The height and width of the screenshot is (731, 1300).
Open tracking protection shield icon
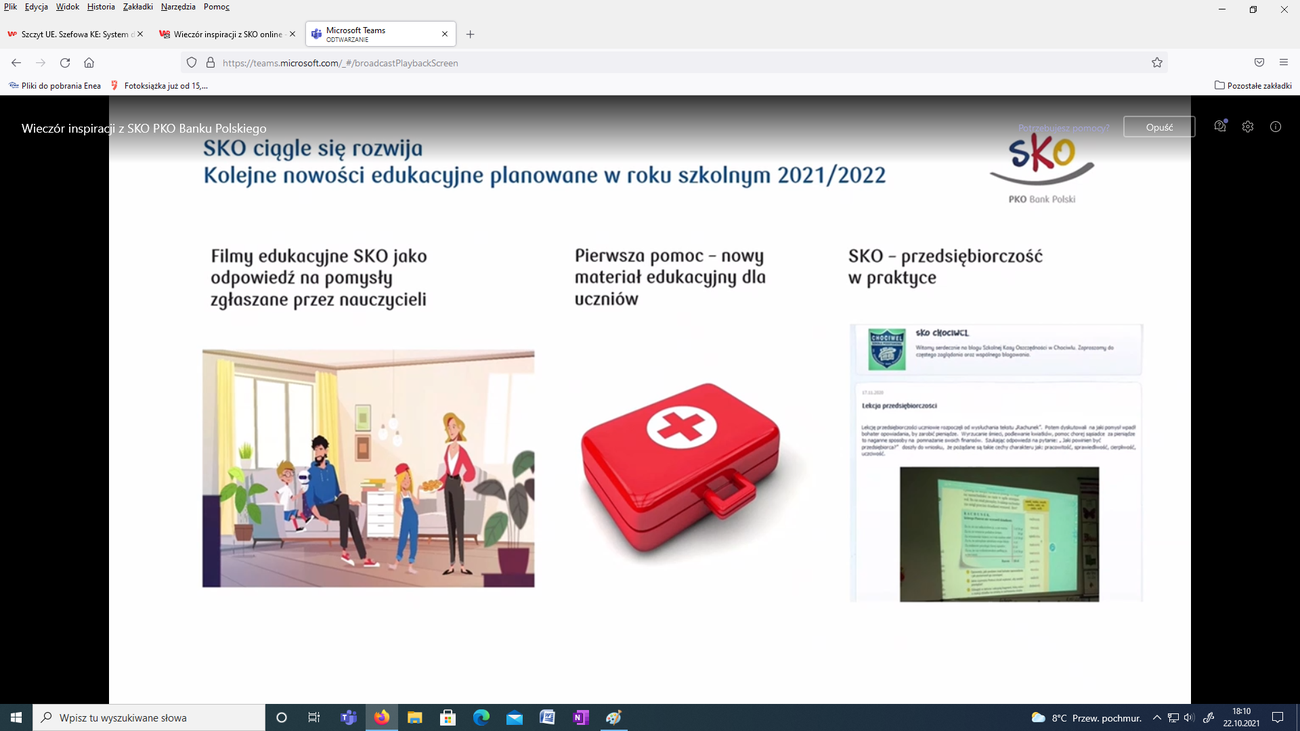(192, 62)
